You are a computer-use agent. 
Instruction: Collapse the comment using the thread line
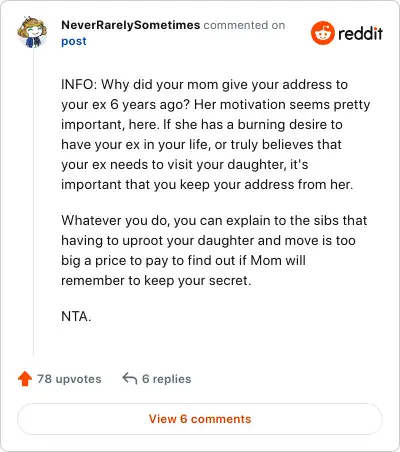coord(33,202)
